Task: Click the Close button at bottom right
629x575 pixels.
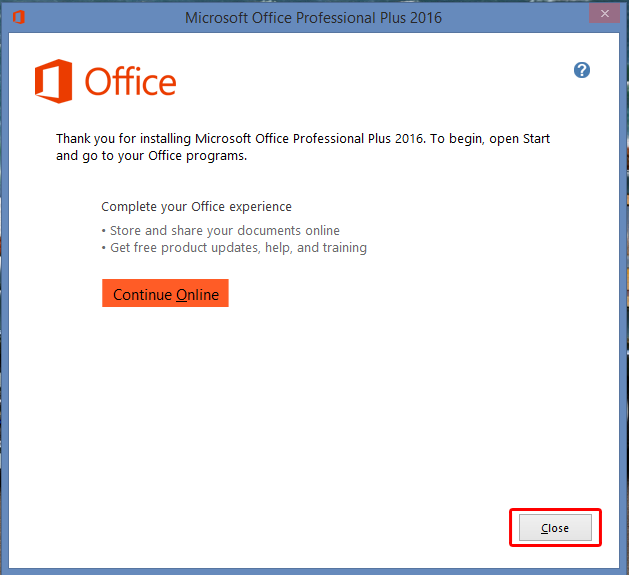Action: coord(555,528)
